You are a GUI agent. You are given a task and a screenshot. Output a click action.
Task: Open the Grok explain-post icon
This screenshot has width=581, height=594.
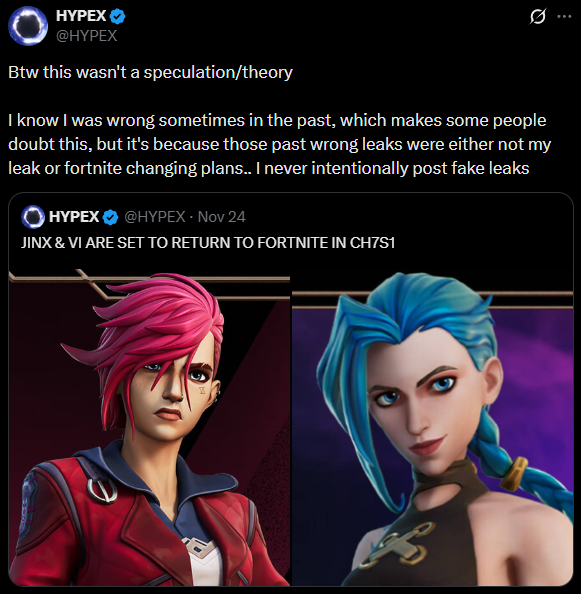[x=537, y=17]
